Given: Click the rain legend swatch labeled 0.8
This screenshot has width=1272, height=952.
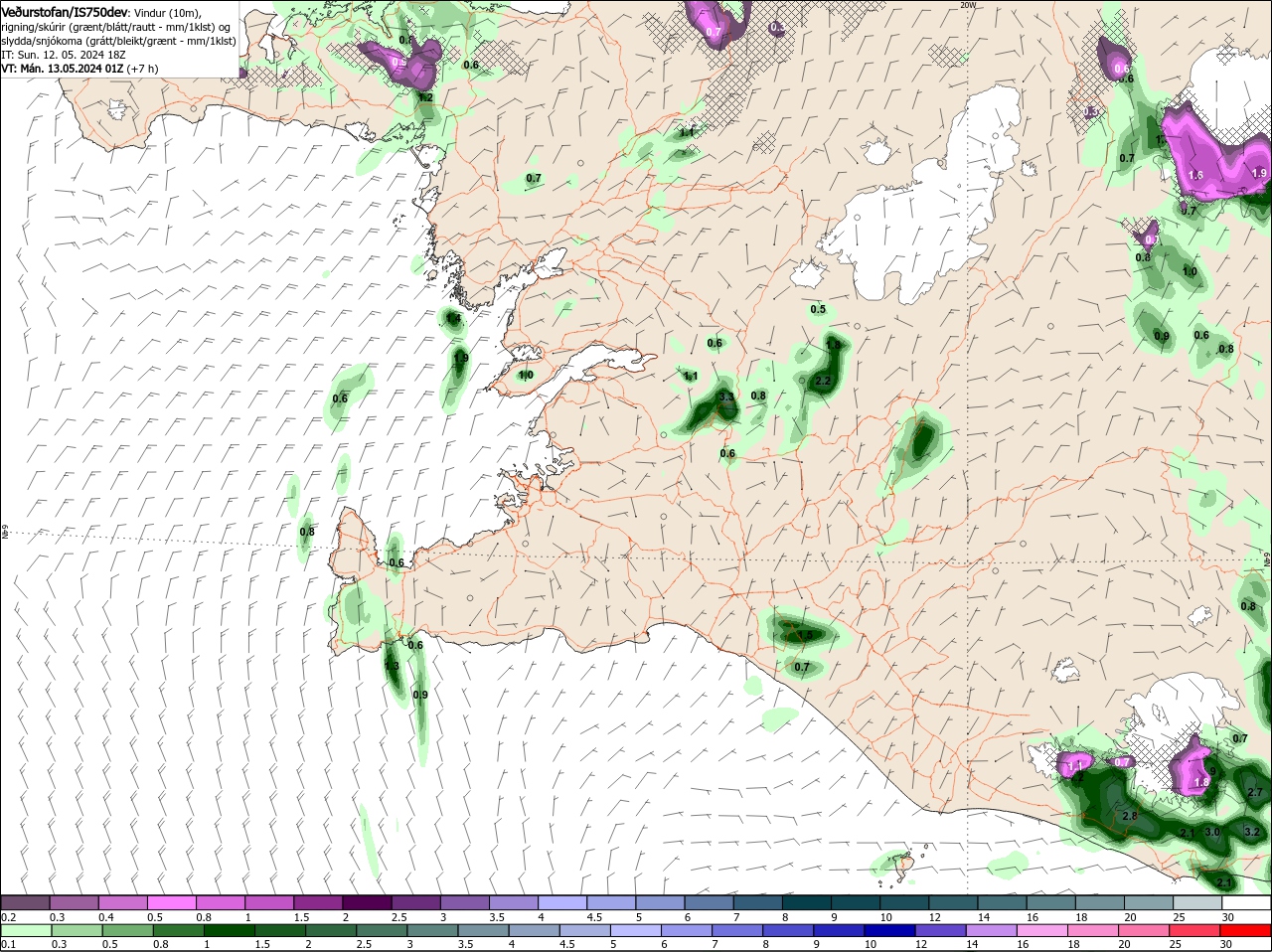Looking at the screenshot, I should click(178, 930).
